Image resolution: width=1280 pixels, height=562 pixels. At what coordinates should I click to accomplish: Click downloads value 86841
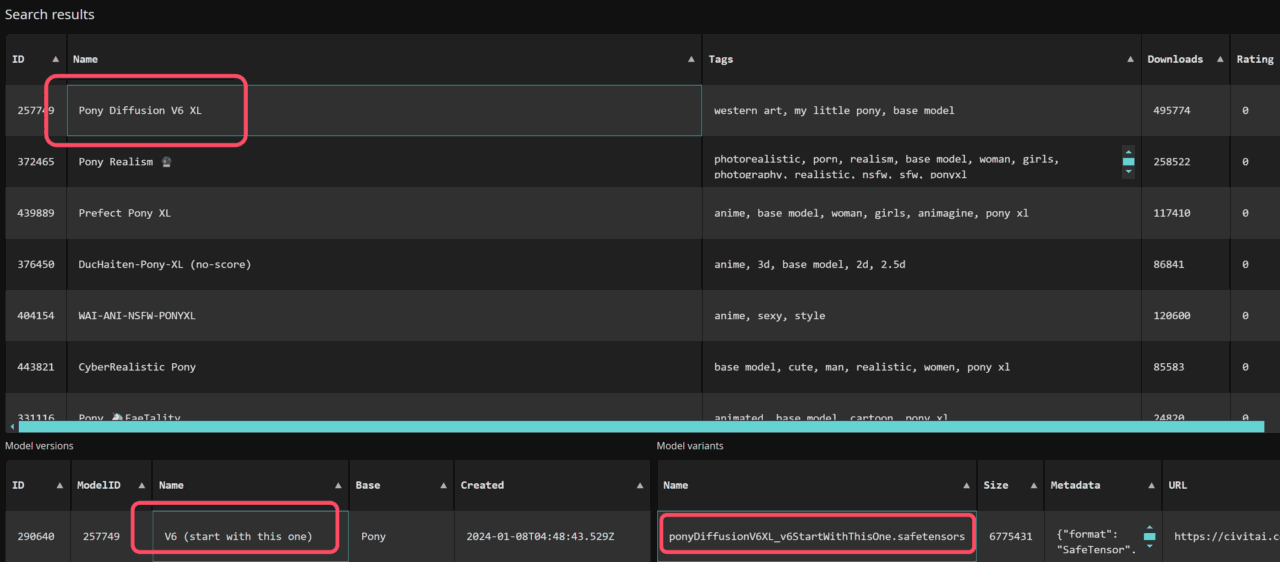(1169, 264)
